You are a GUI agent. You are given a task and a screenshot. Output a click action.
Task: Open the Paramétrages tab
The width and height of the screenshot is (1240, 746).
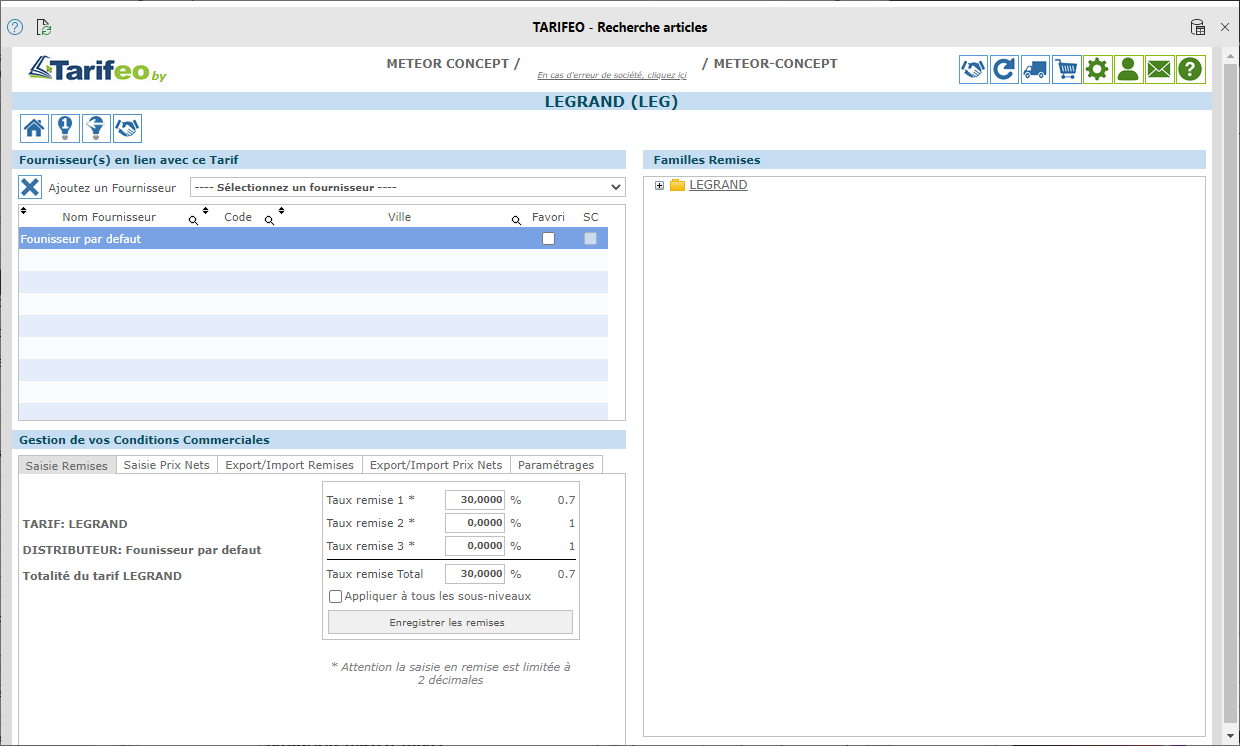pyautogui.click(x=556, y=465)
